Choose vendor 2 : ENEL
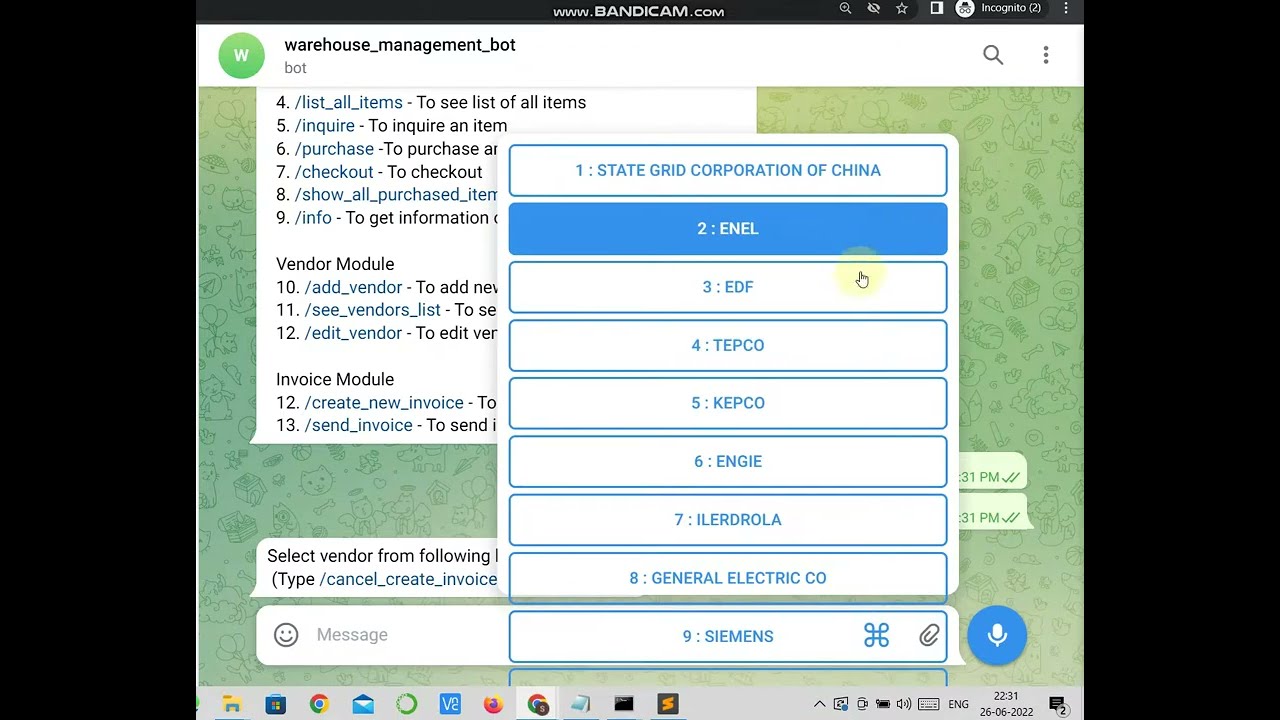This screenshot has width=1280, height=720. pos(728,228)
